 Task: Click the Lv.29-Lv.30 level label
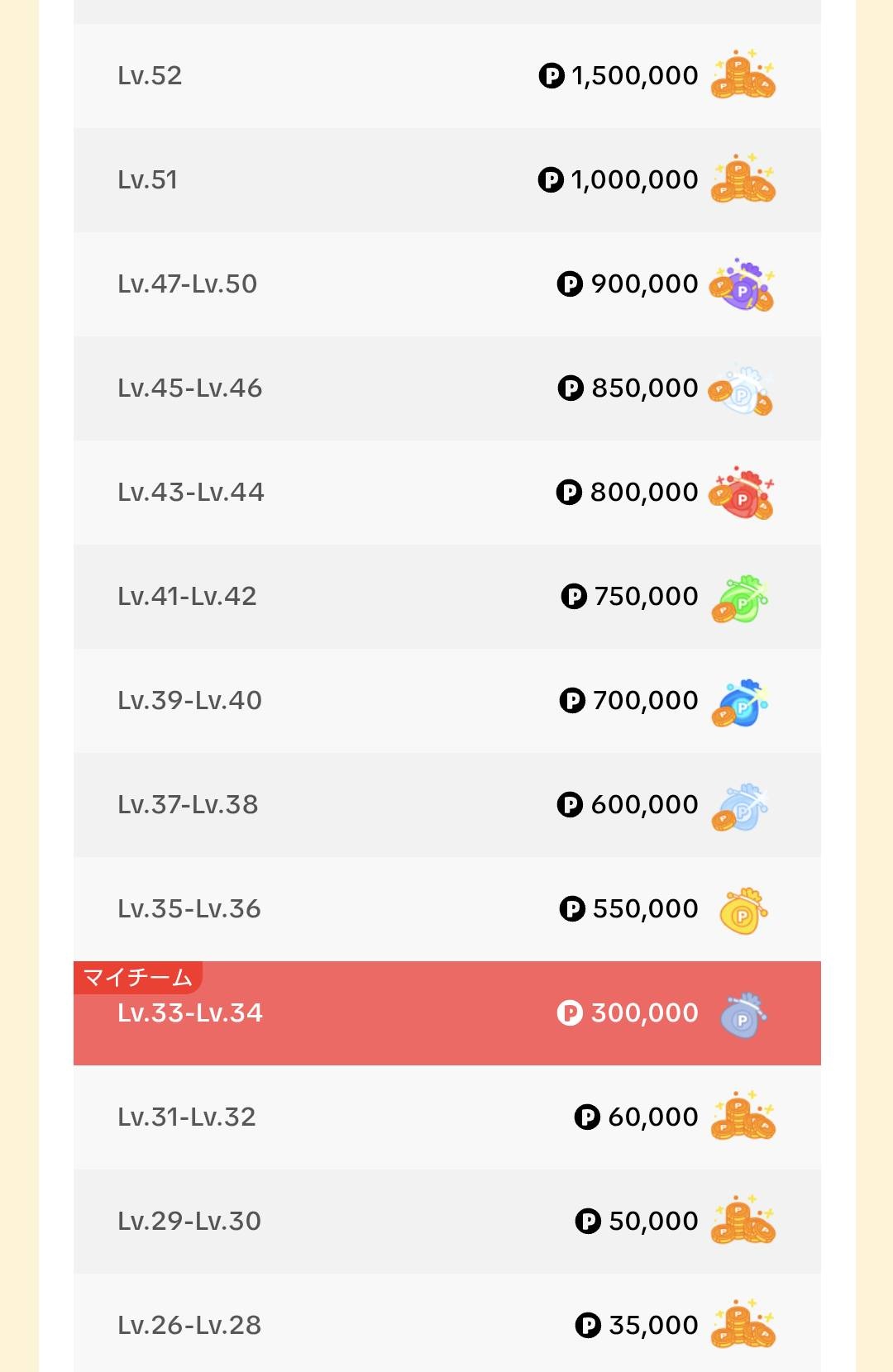189,1221
